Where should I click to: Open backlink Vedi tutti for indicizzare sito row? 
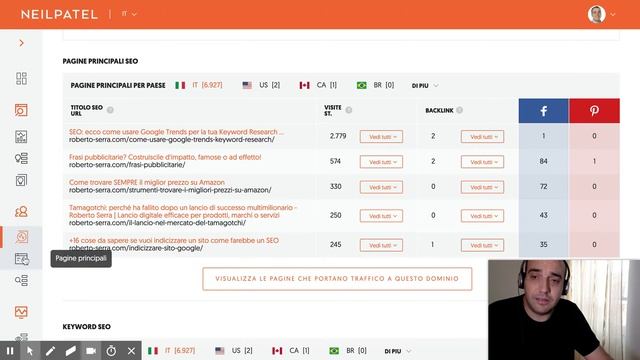pyautogui.click(x=482, y=245)
